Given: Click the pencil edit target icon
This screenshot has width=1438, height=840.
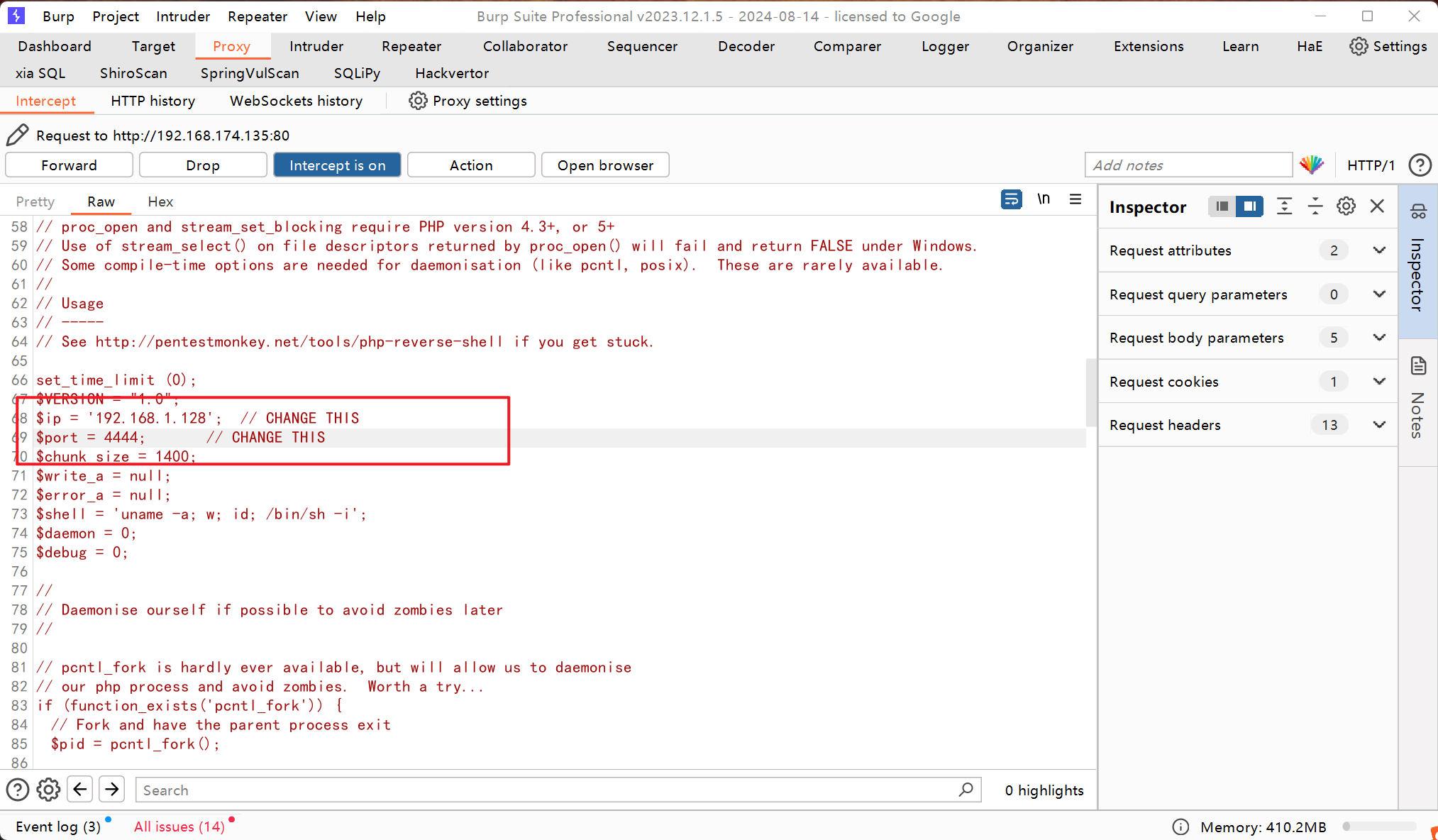Looking at the screenshot, I should (17, 135).
